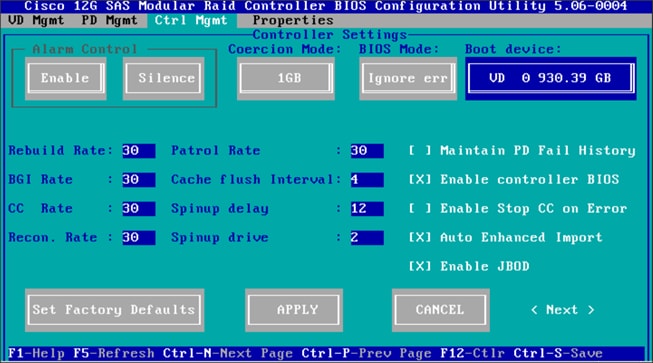Open the Coercion Mode 1GB selector
The width and height of the screenshot is (653, 363).
pyautogui.click(x=286, y=78)
